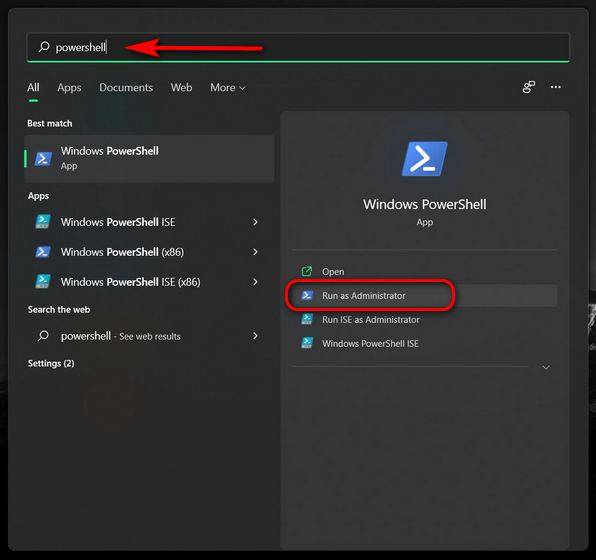This screenshot has width=596, height=560.
Task: Switch to the Documents tab
Action: (126, 87)
